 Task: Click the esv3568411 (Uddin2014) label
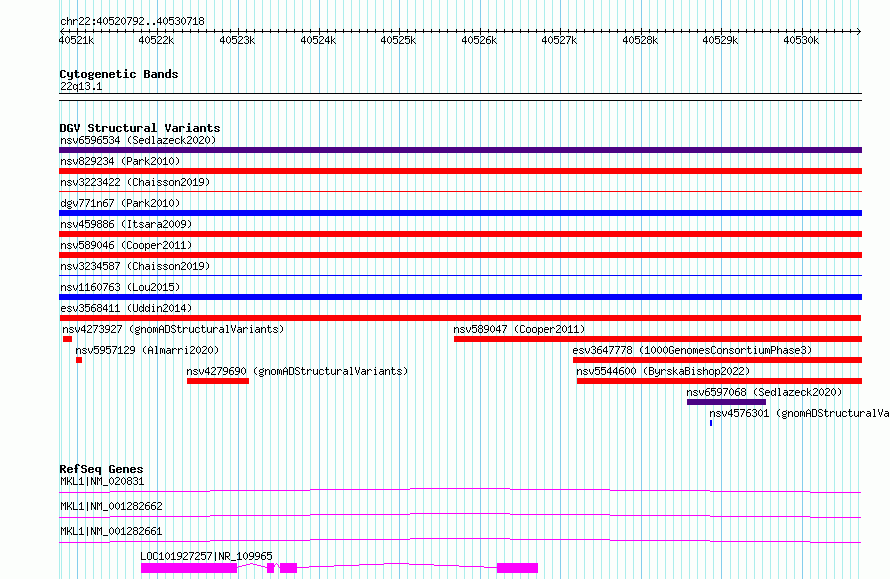126,308
